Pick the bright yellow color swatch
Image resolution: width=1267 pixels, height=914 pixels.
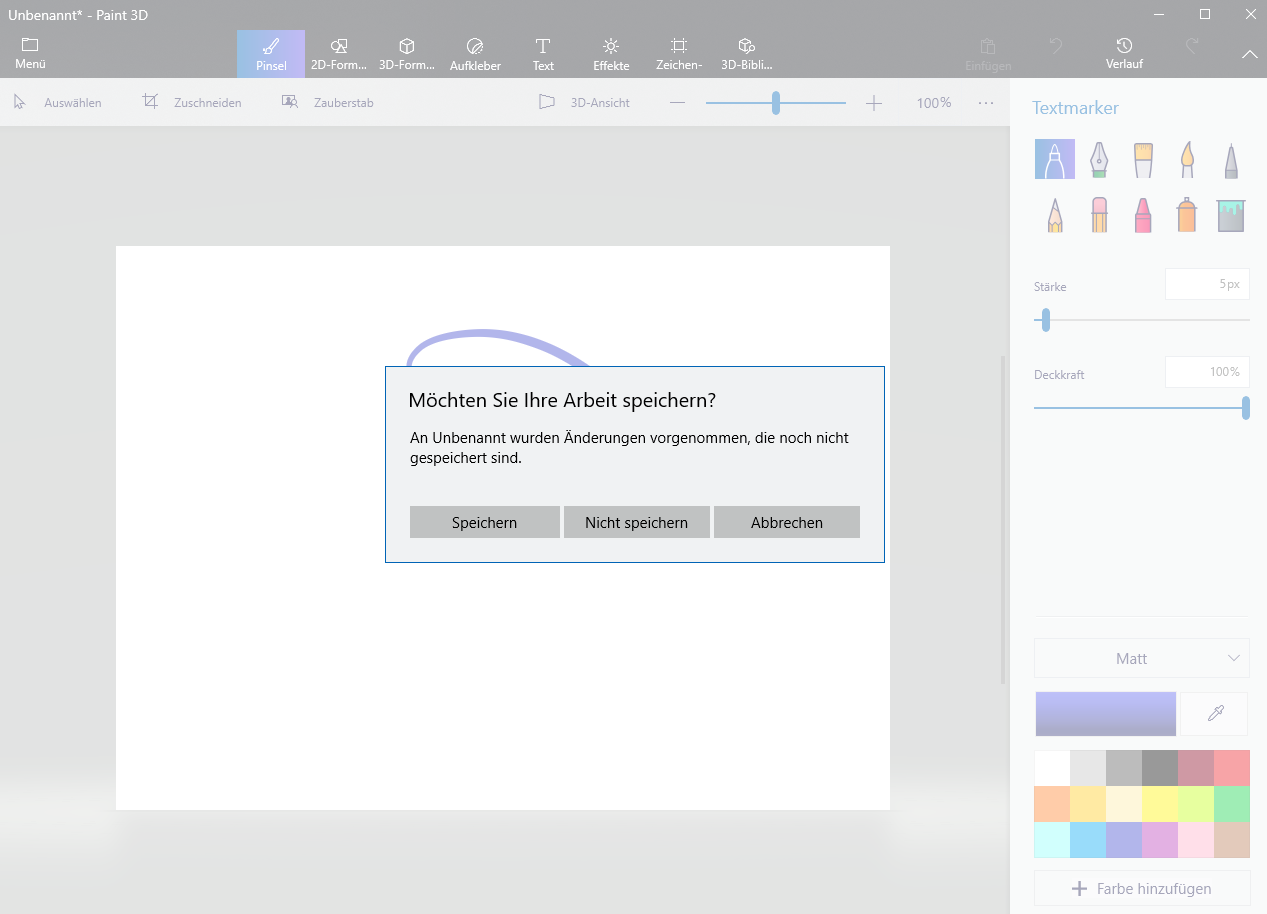tap(1160, 804)
